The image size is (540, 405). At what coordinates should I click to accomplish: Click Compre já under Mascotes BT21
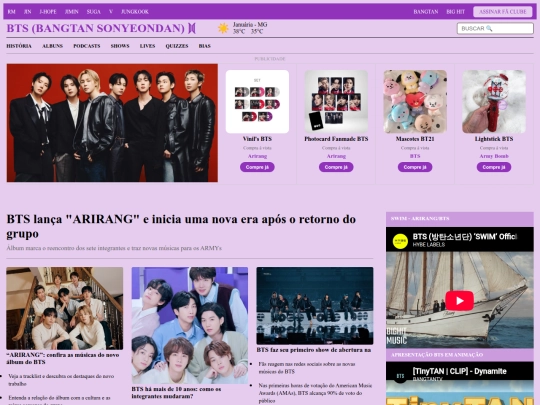point(415,167)
